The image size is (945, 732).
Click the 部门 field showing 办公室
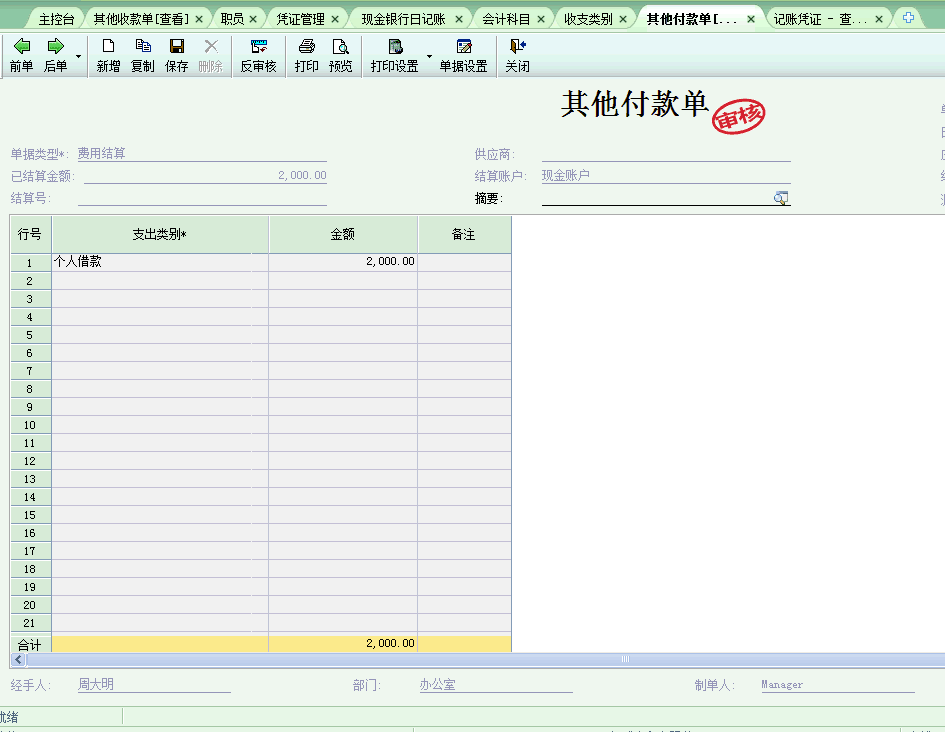coord(495,684)
